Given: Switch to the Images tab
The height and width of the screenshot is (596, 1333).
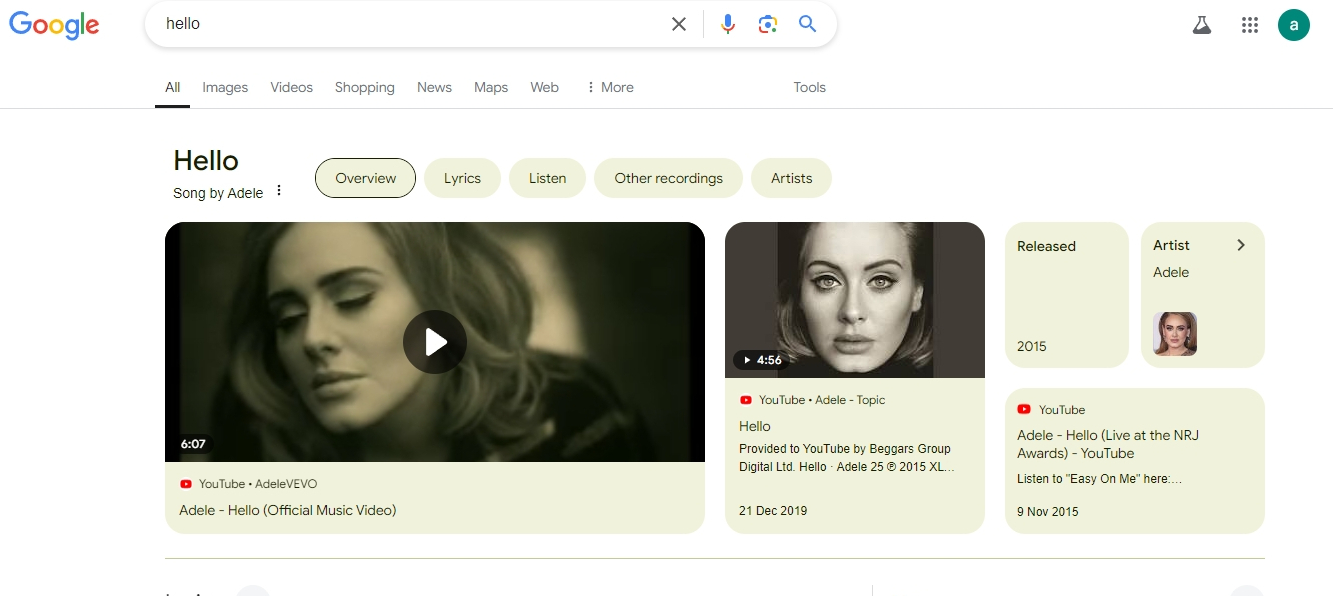Looking at the screenshot, I should (225, 87).
